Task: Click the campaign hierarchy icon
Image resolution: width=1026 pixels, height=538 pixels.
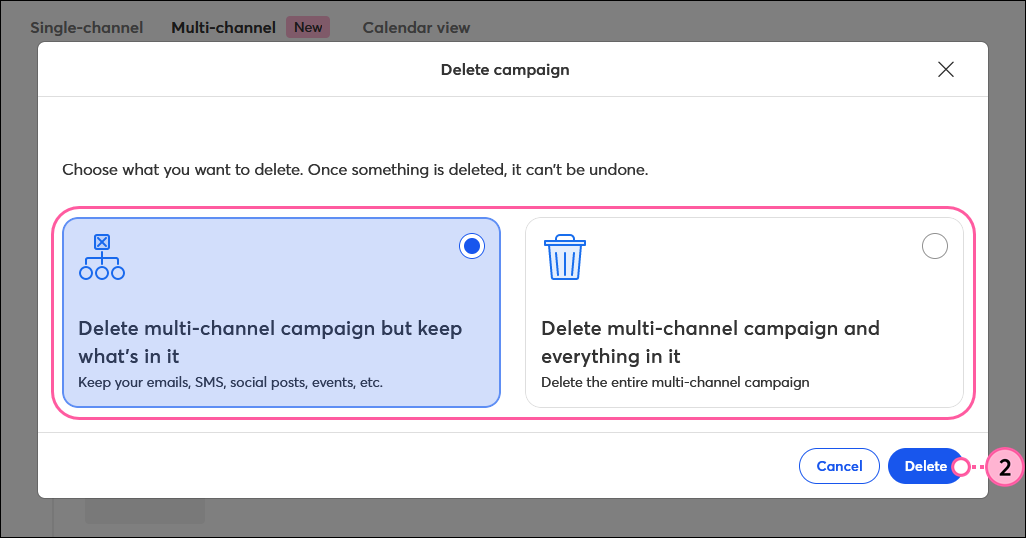Action: coord(101,257)
